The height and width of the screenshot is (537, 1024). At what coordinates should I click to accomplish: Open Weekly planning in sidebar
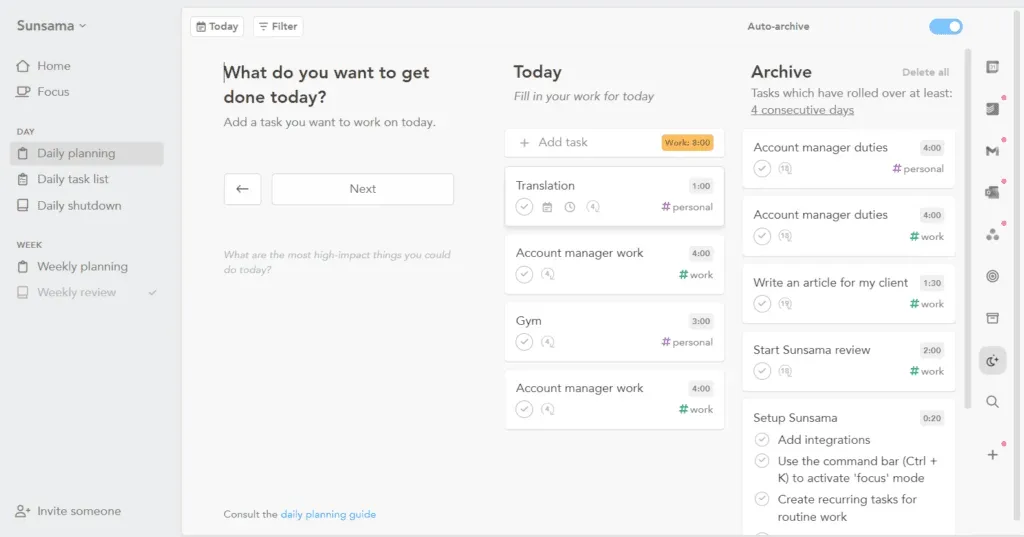[x=82, y=267]
